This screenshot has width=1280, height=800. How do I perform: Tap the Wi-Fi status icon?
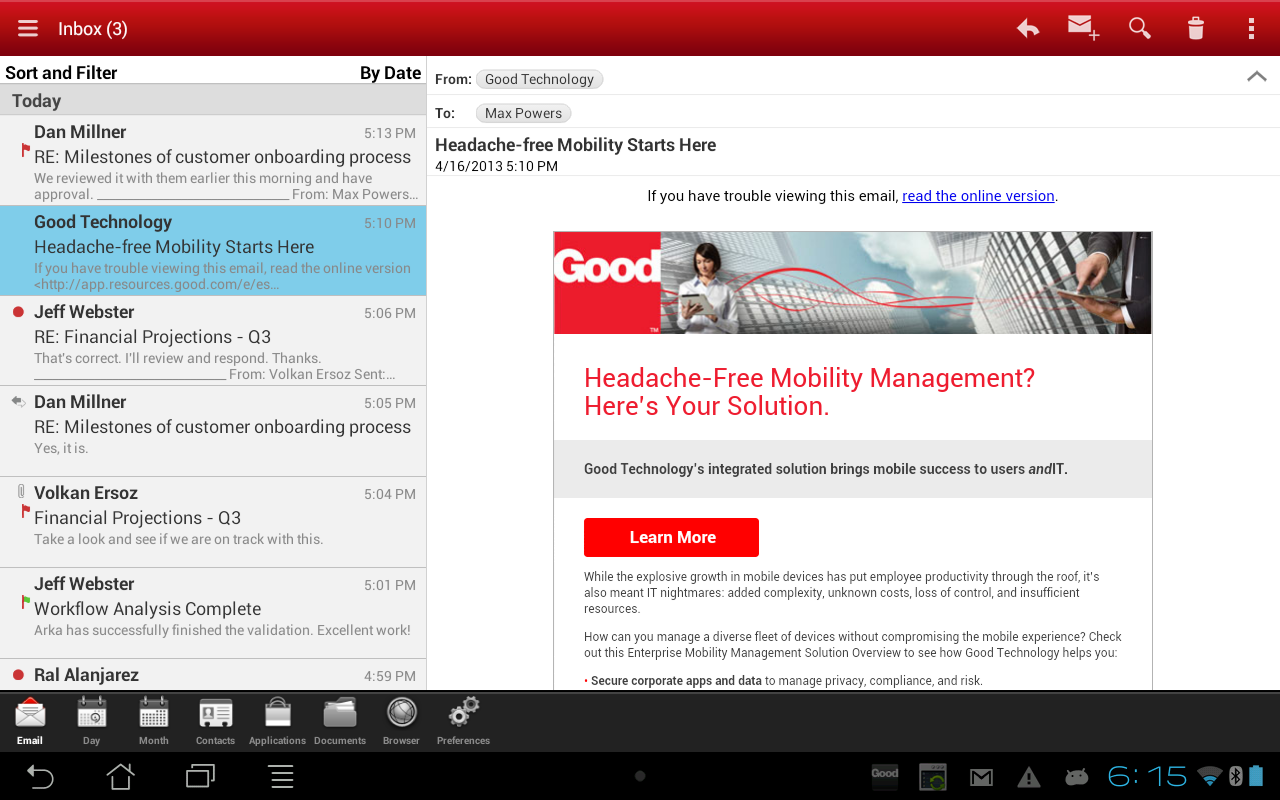[x=1210, y=776]
